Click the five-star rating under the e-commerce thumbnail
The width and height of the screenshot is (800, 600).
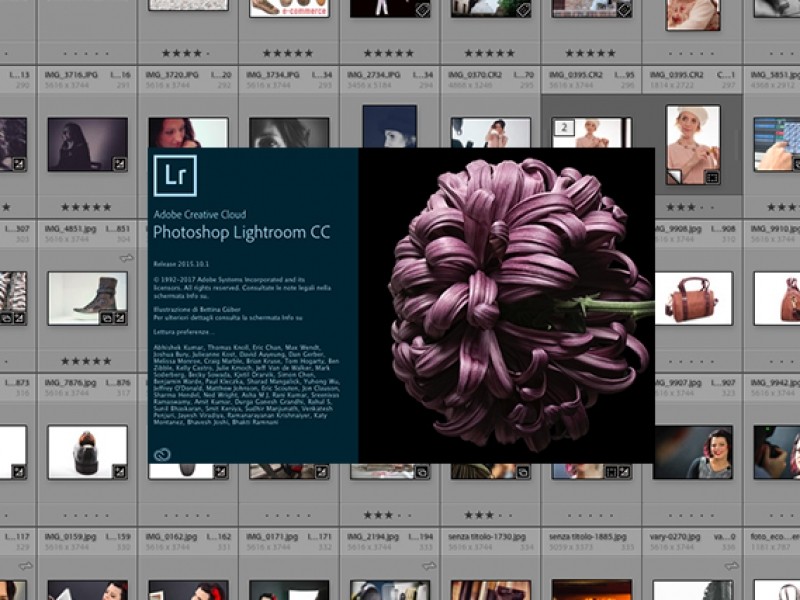click(288, 53)
